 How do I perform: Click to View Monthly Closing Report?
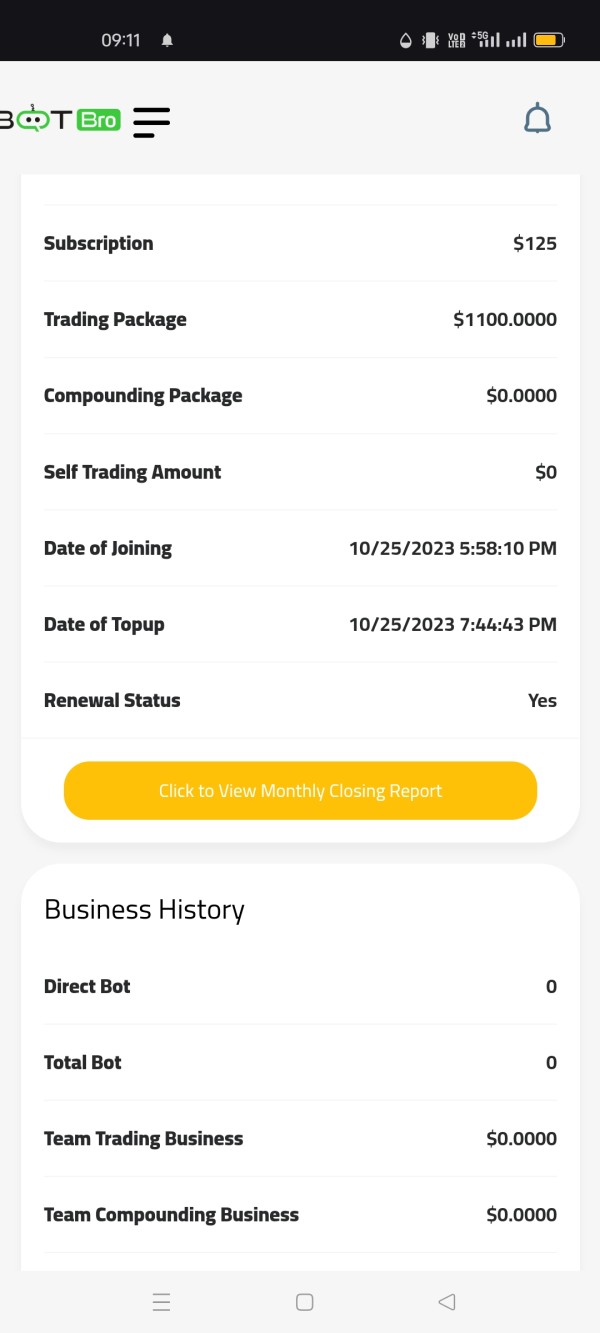300,791
